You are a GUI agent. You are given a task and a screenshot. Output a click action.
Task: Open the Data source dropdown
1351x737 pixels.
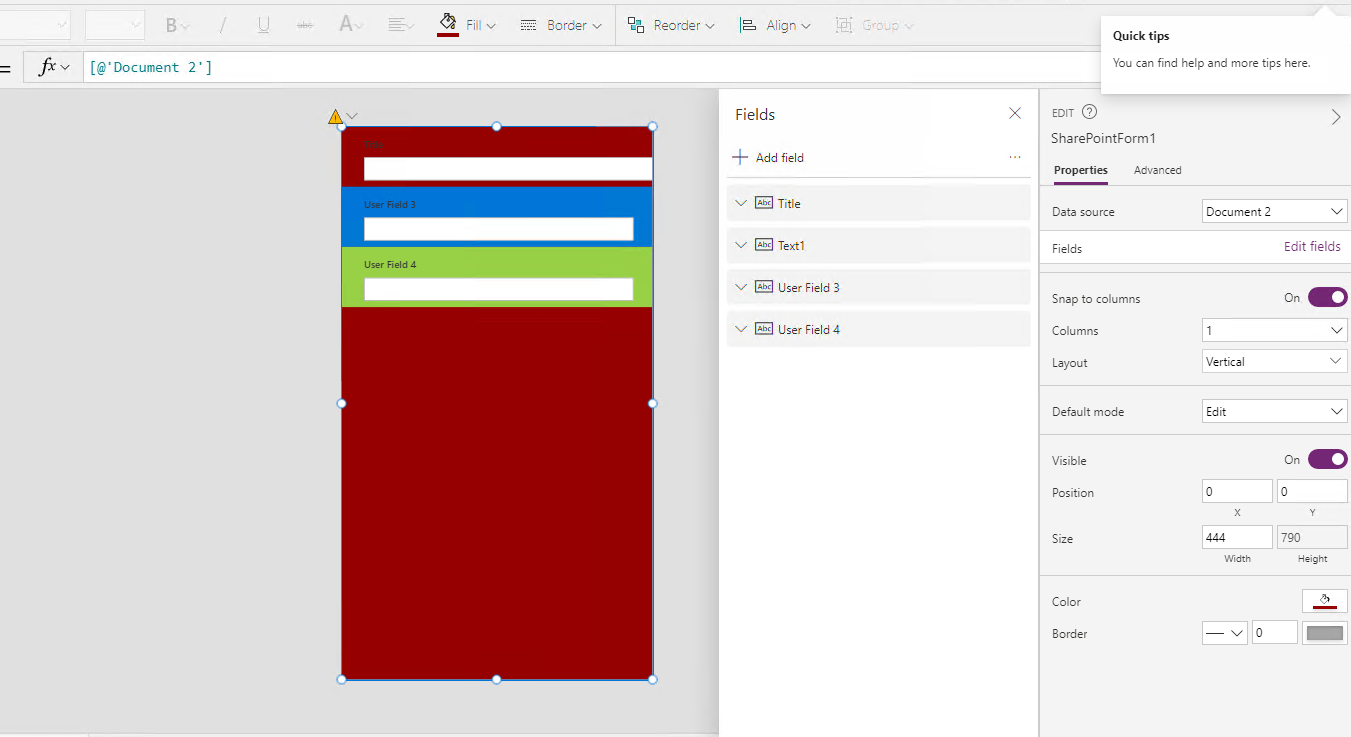click(1274, 211)
